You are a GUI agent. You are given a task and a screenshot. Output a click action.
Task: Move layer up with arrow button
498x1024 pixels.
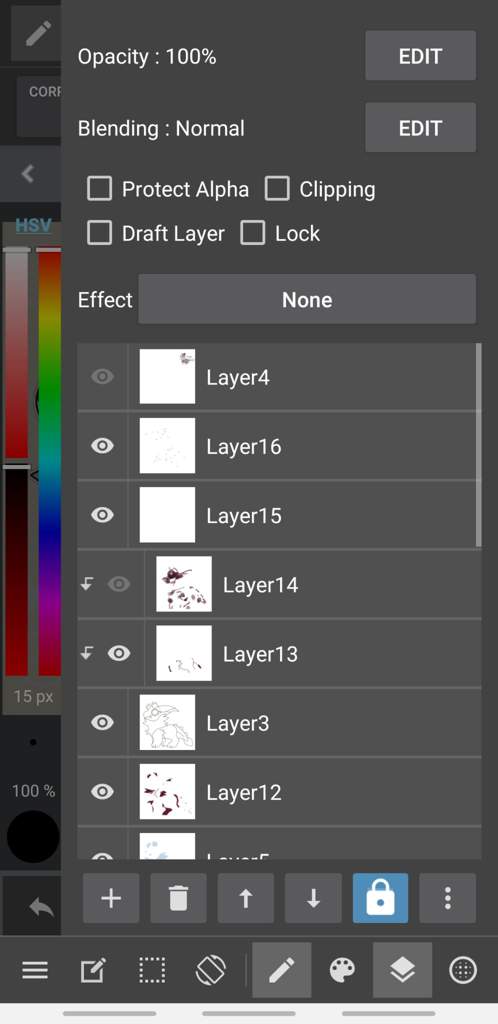(245, 899)
